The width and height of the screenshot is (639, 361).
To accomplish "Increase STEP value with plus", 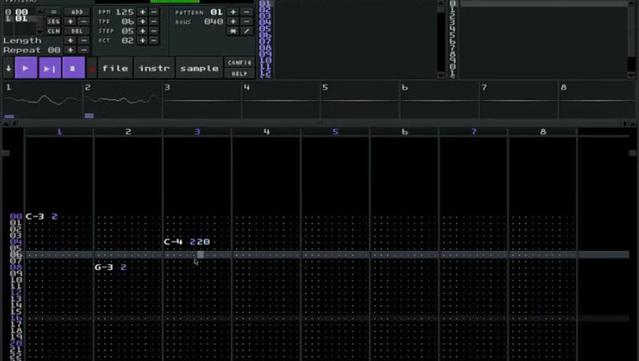I will click(x=142, y=31).
